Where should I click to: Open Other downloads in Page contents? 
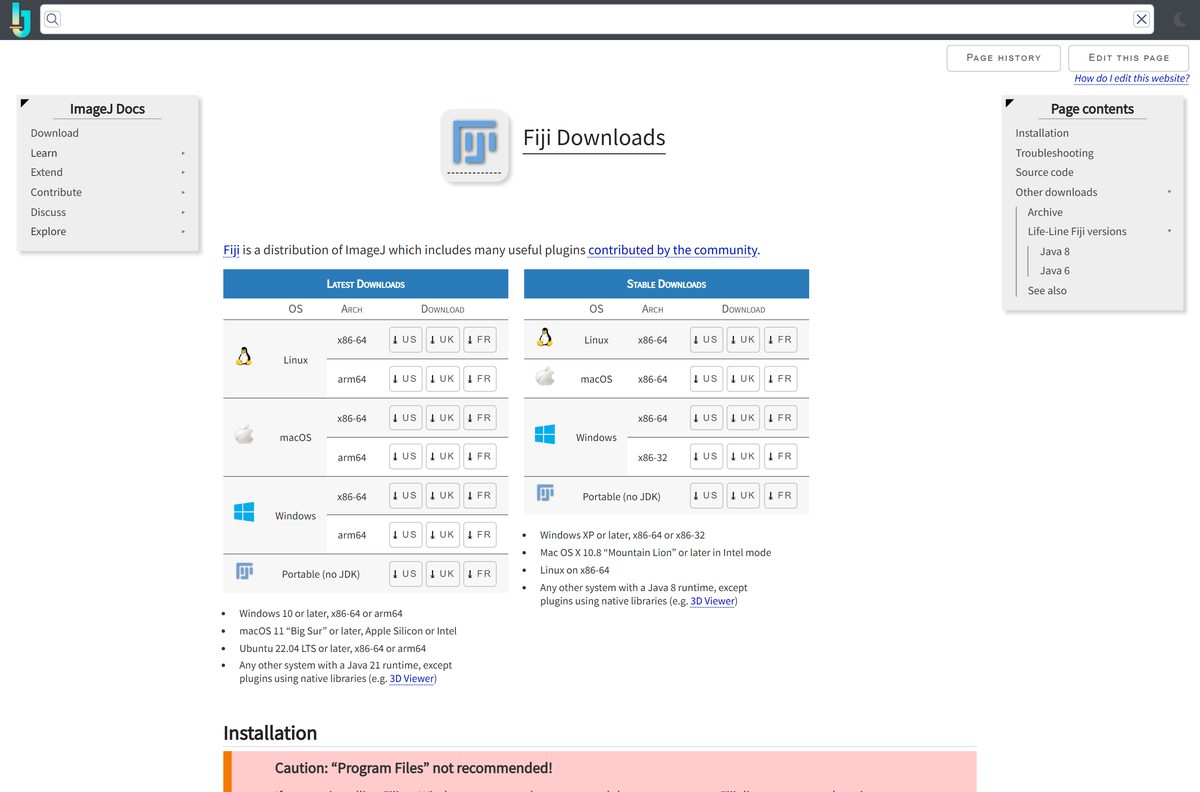pyautogui.click(x=1056, y=192)
